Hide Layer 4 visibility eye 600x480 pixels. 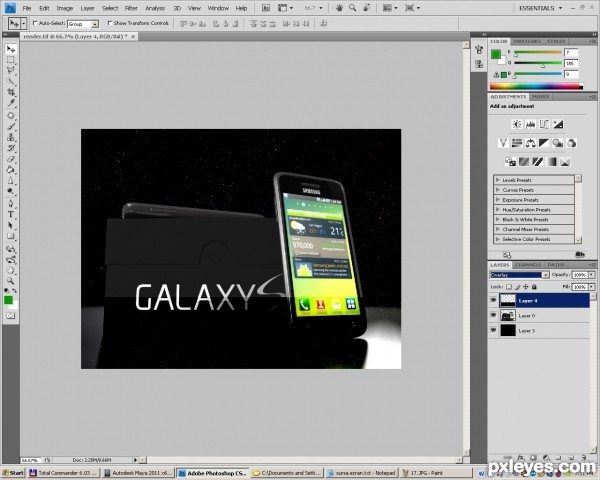pos(493,300)
